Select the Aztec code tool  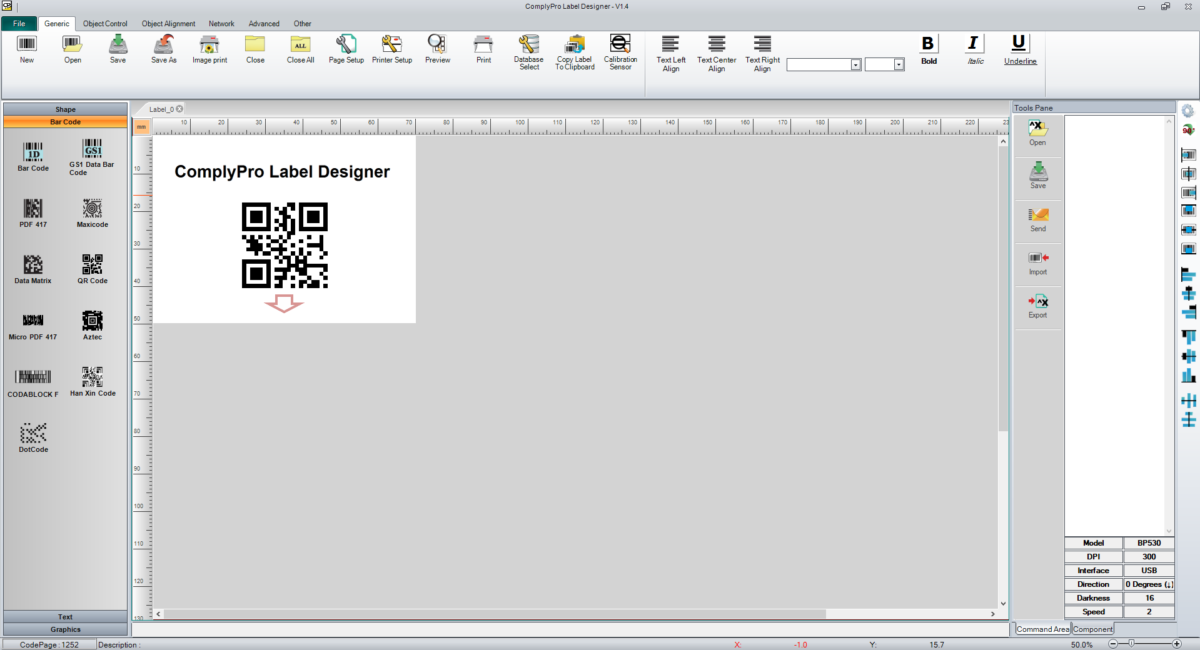[92, 326]
